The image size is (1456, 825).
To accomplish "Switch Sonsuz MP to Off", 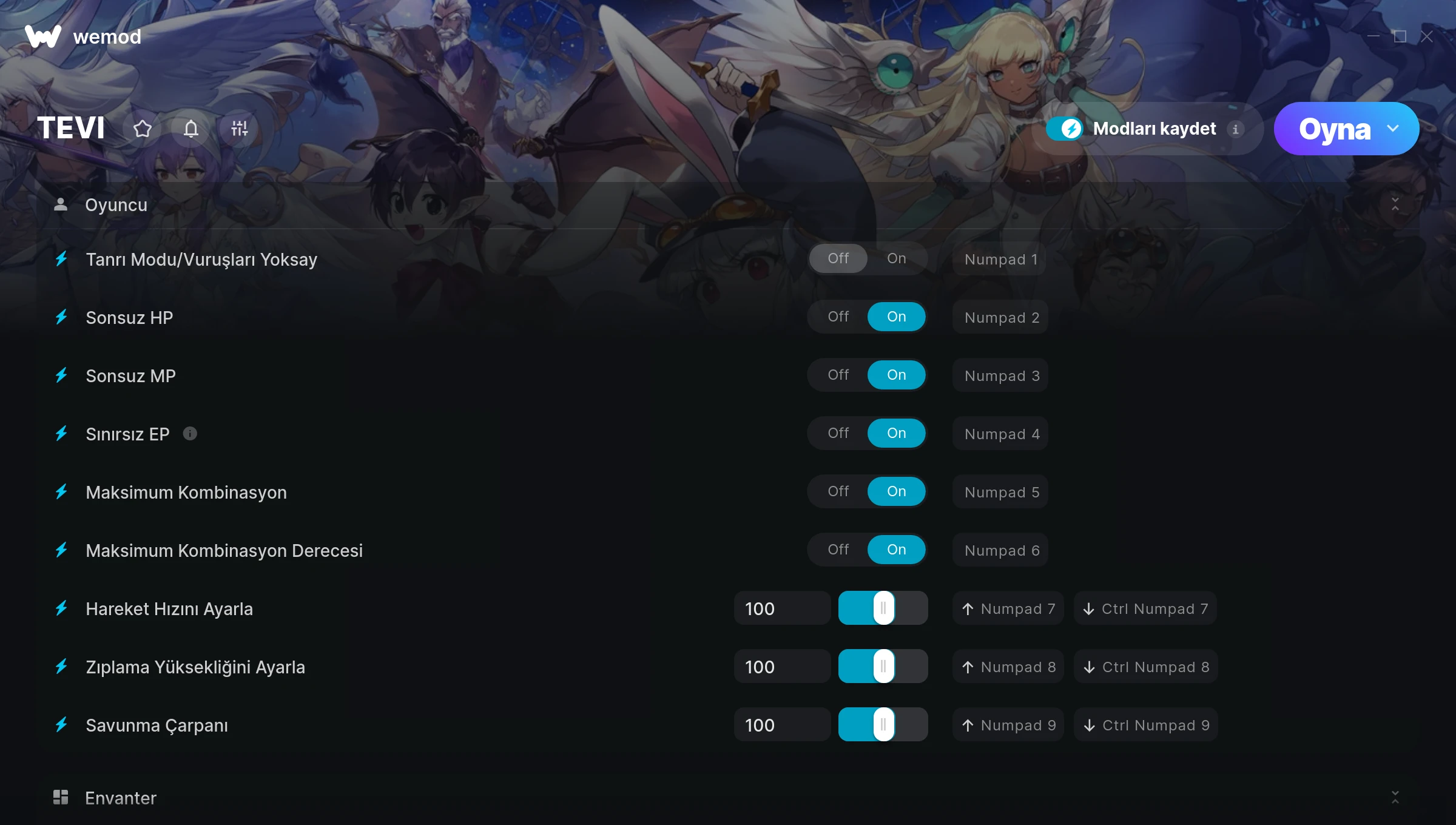I will 838,375.
